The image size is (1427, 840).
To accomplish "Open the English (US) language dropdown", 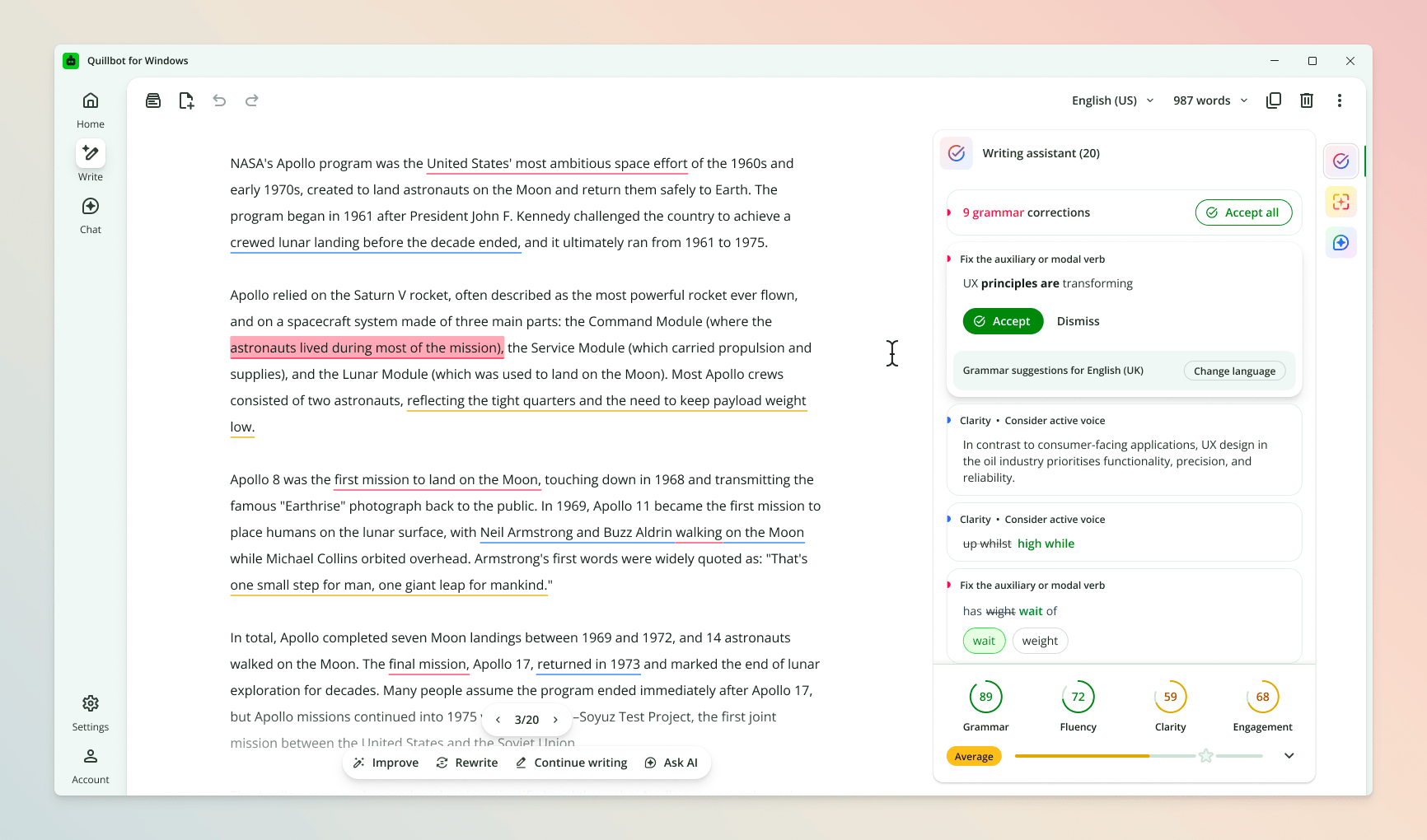I will pos(1113,100).
